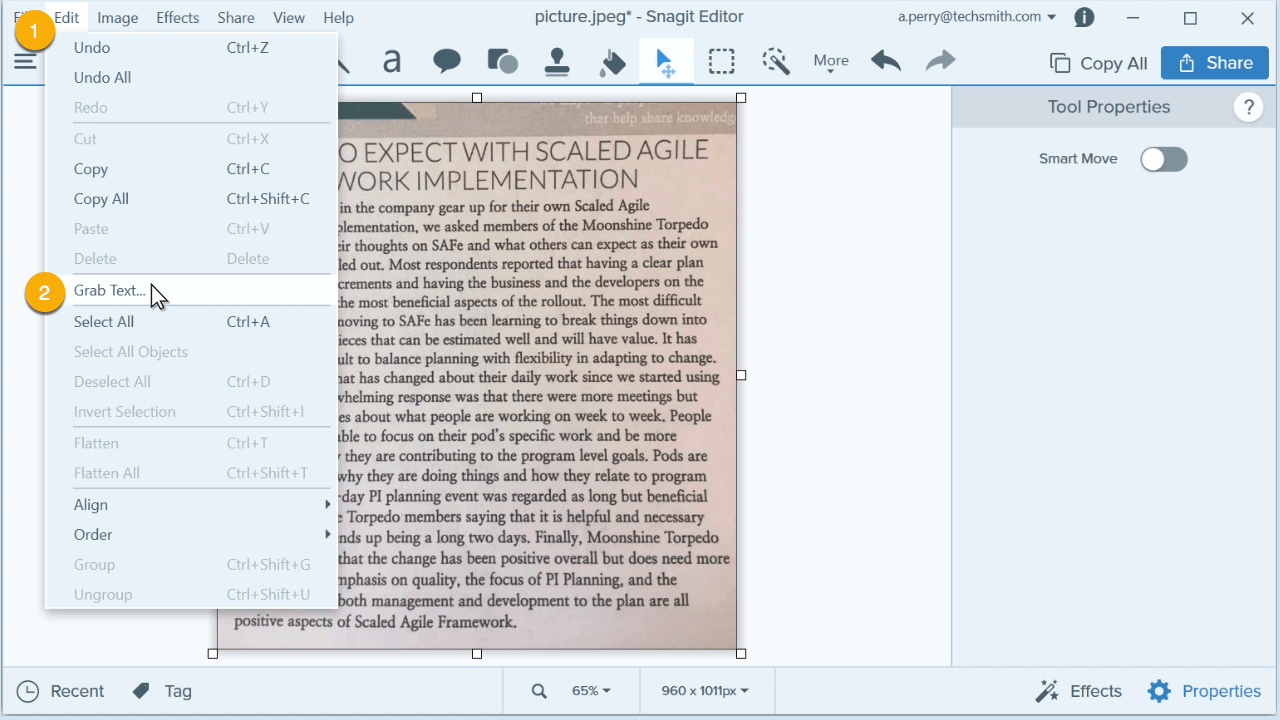Choose Grab Text from the Edit menu

click(110, 290)
